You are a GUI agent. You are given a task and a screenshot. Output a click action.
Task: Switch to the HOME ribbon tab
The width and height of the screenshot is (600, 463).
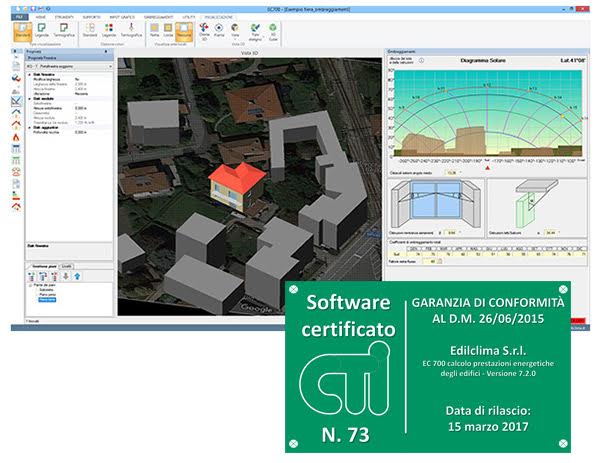pyautogui.click(x=41, y=17)
